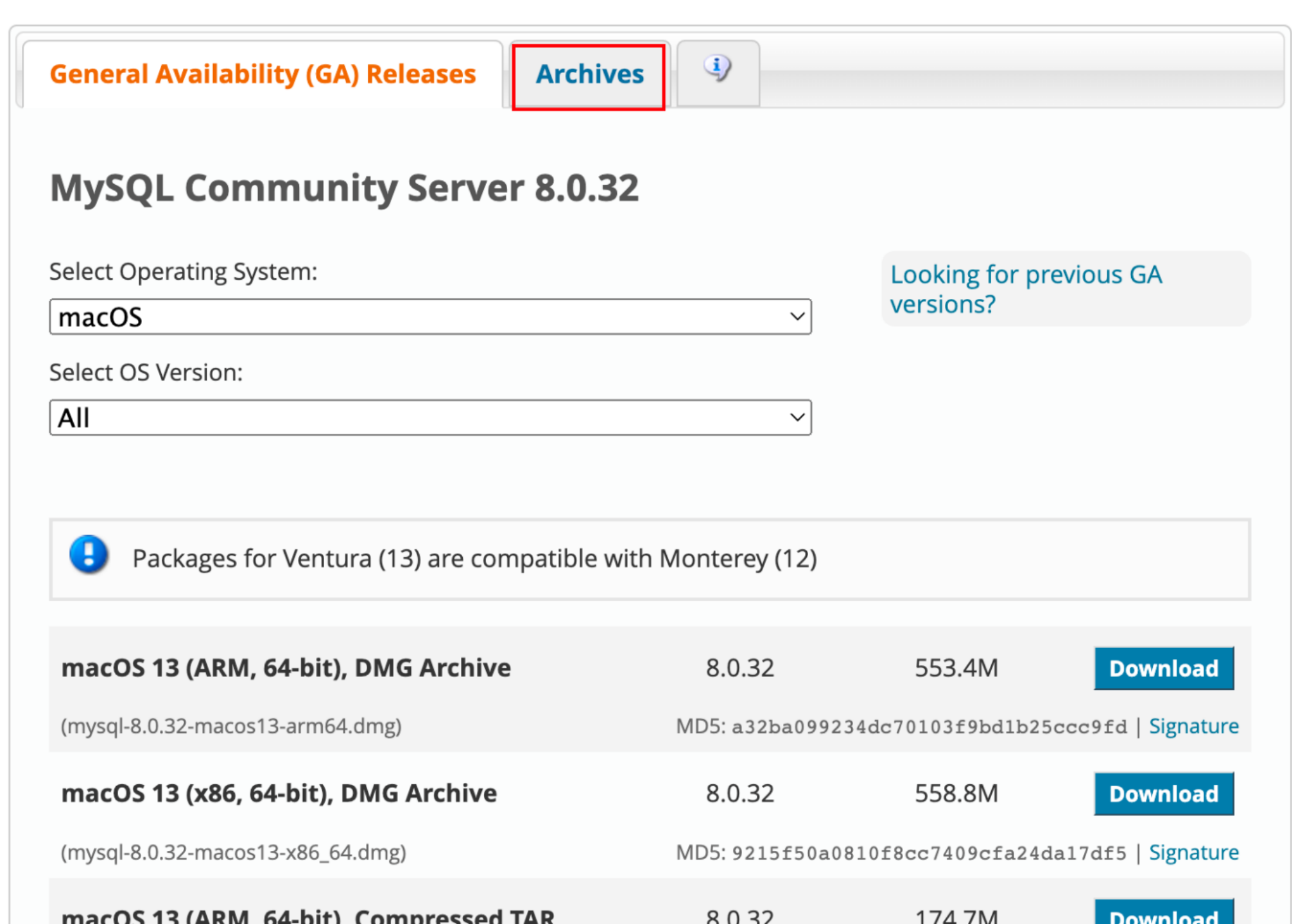Click MySQL Community Server 8.0.32 heading
1314x924 pixels.
[x=344, y=188]
